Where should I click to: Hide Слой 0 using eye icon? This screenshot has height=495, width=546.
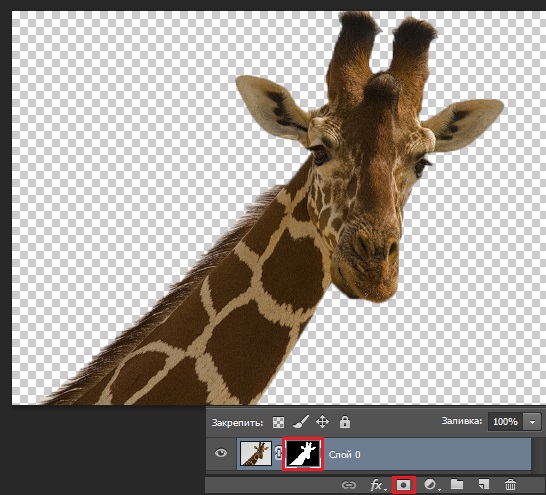tap(221, 453)
